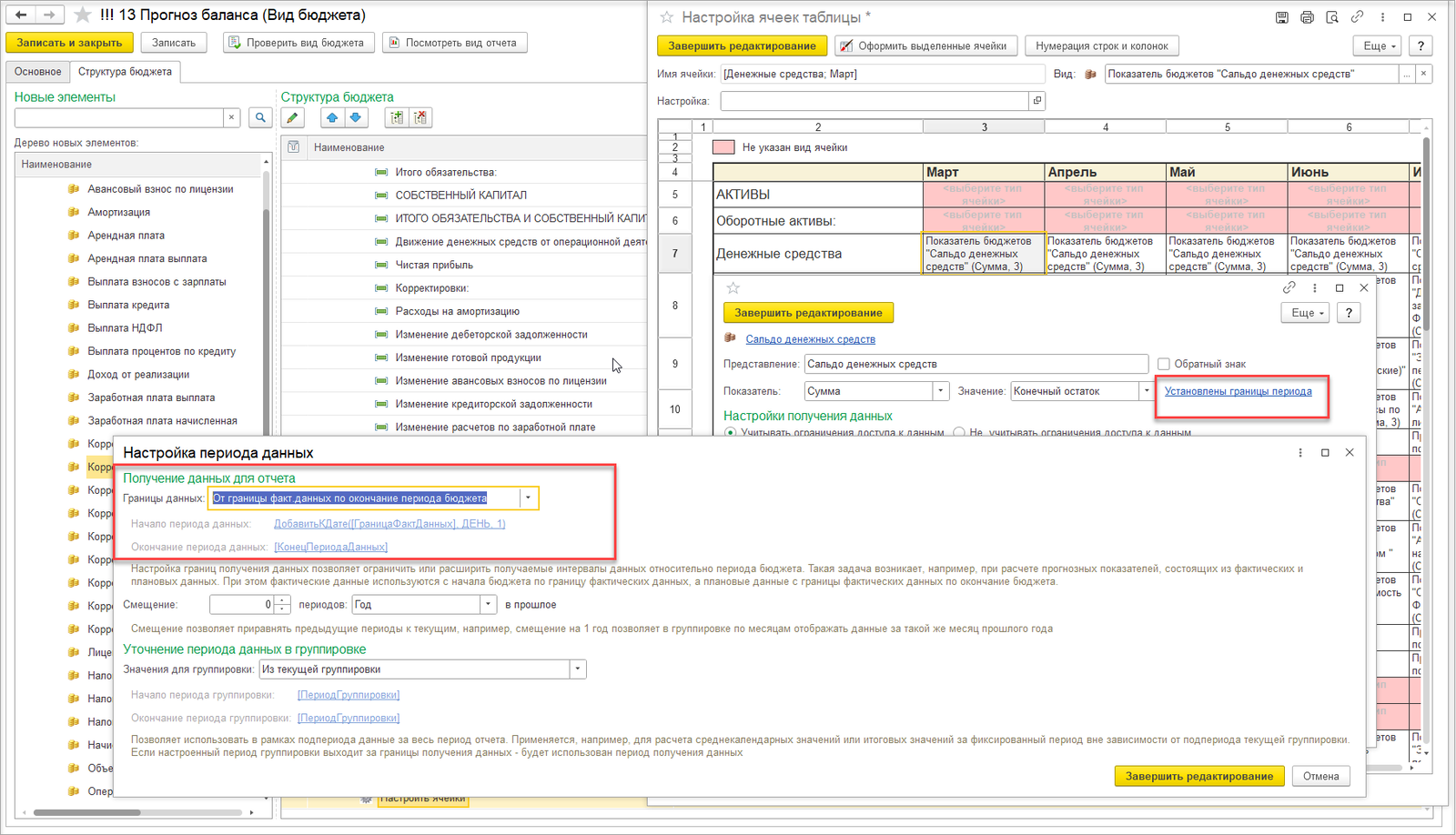Enable the Обратный знак checkbox
The height and width of the screenshot is (835, 1456).
(1163, 364)
